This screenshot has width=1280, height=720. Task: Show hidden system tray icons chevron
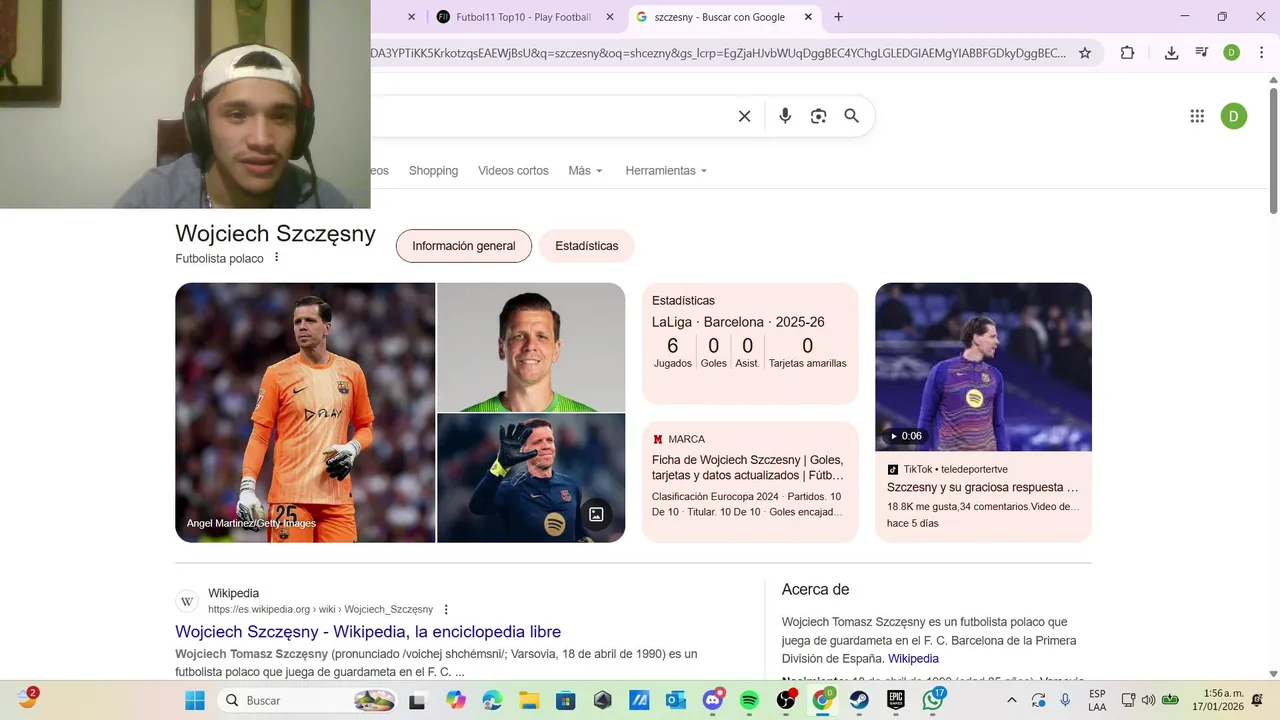[x=1011, y=700]
